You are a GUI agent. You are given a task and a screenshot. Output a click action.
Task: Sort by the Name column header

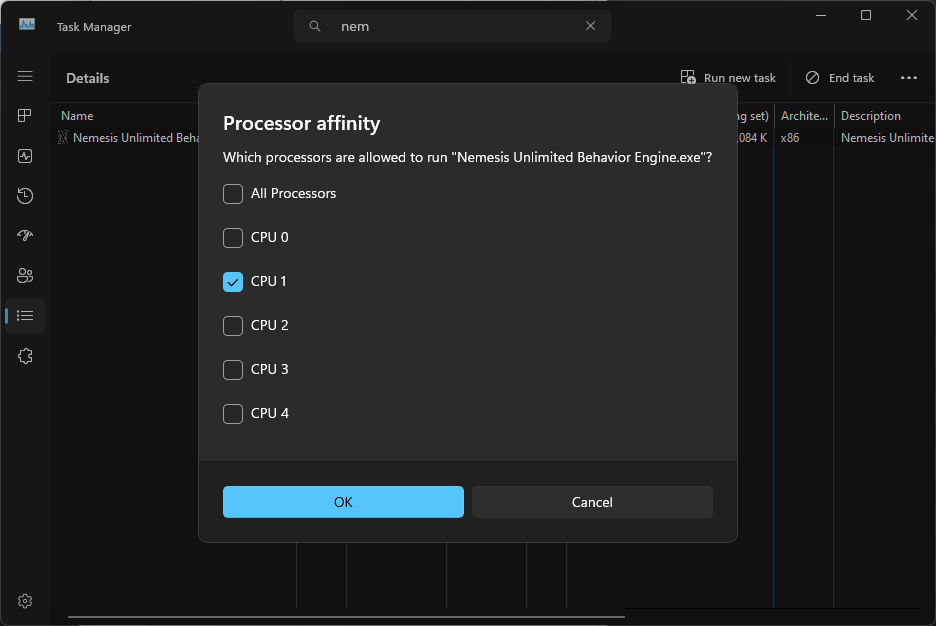point(77,116)
